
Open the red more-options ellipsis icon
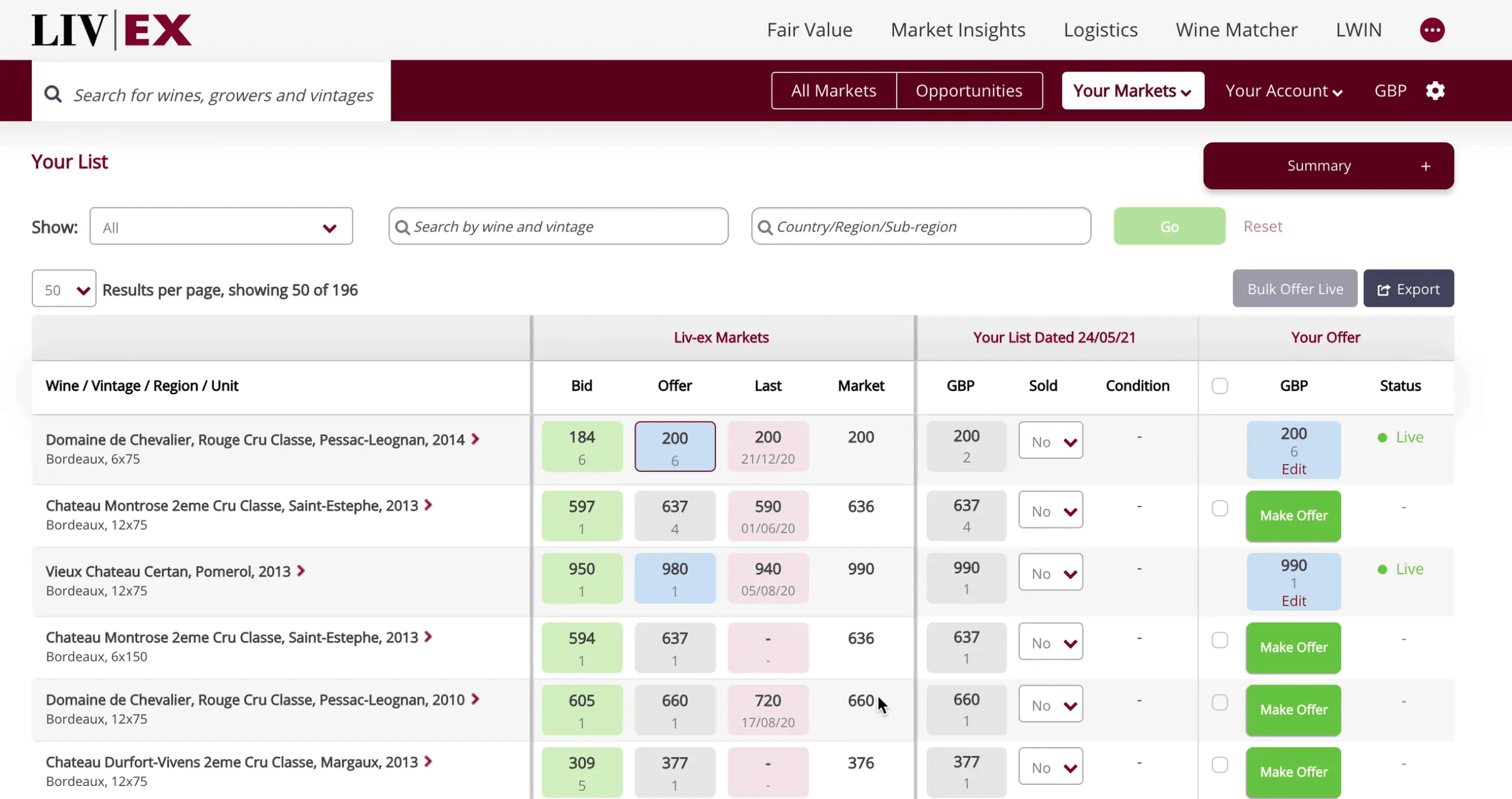pyautogui.click(x=1432, y=30)
